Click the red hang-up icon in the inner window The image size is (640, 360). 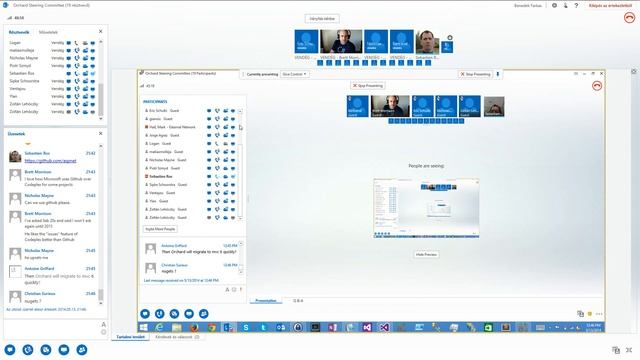(x=597, y=86)
